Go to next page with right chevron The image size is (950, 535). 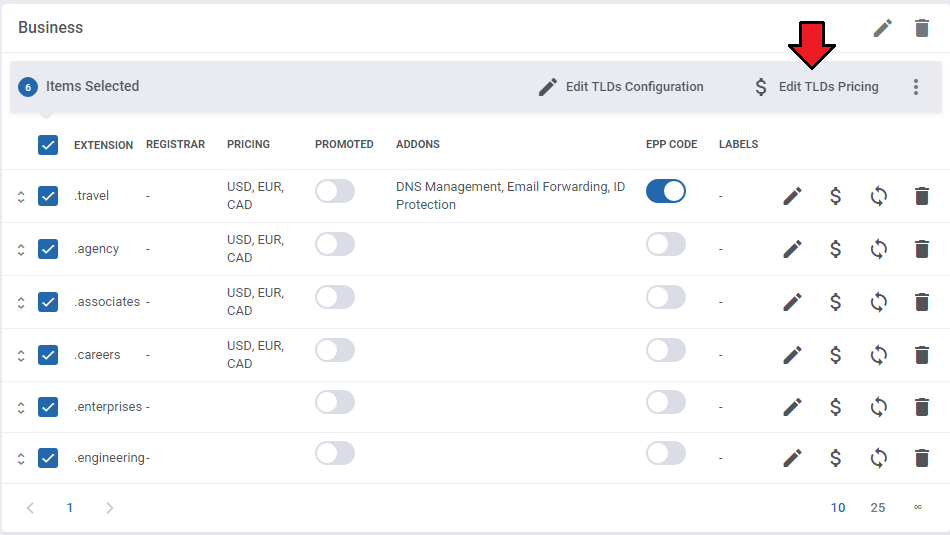tap(110, 508)
